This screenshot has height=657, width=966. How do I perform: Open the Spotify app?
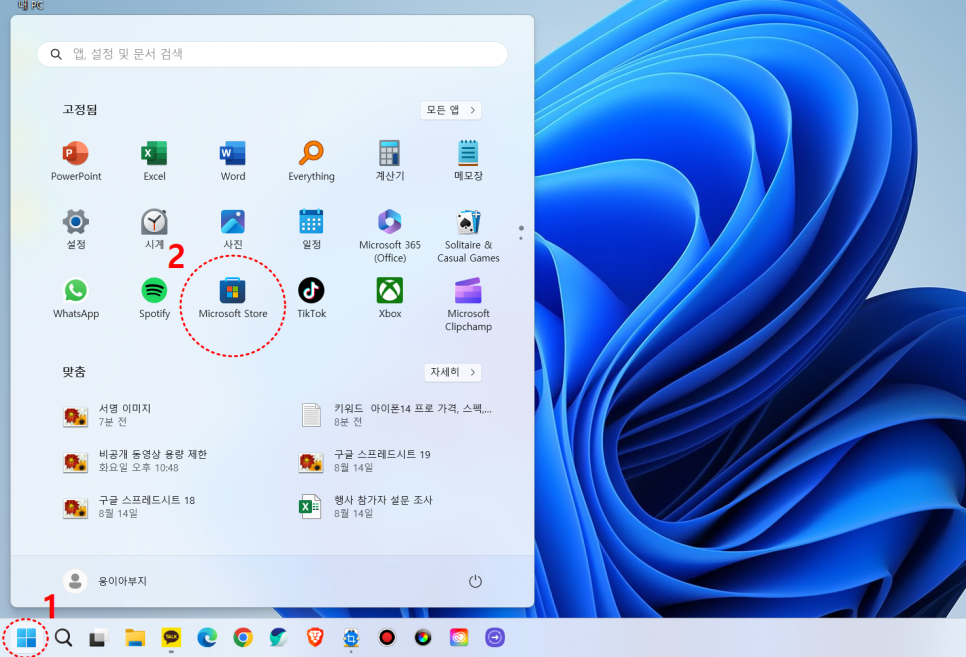[154, 298]
